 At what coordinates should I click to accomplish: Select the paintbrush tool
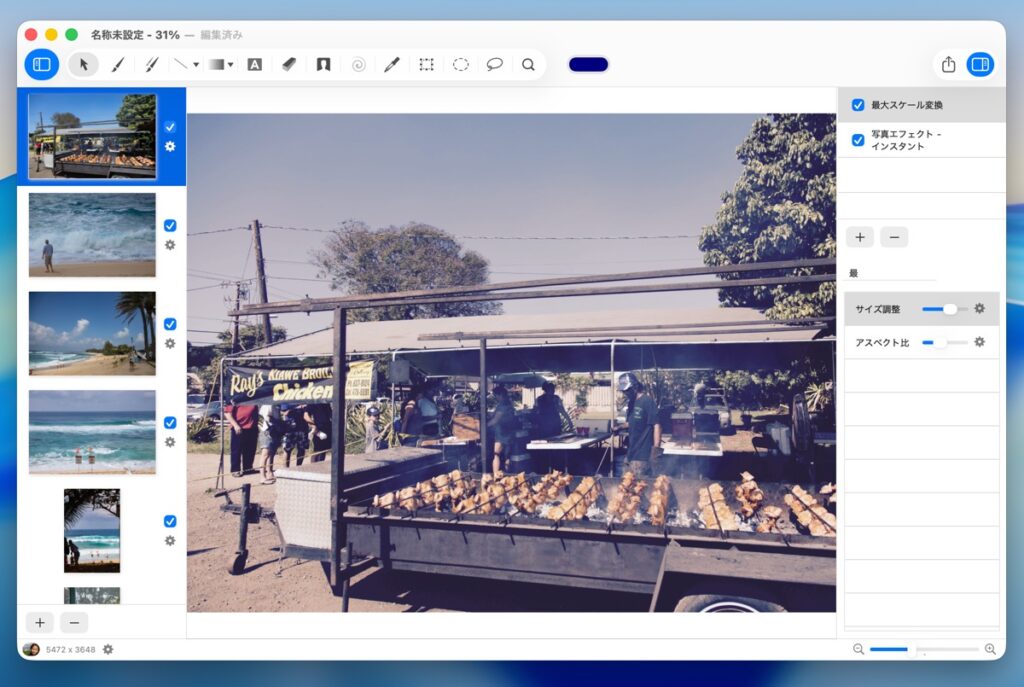117,64
